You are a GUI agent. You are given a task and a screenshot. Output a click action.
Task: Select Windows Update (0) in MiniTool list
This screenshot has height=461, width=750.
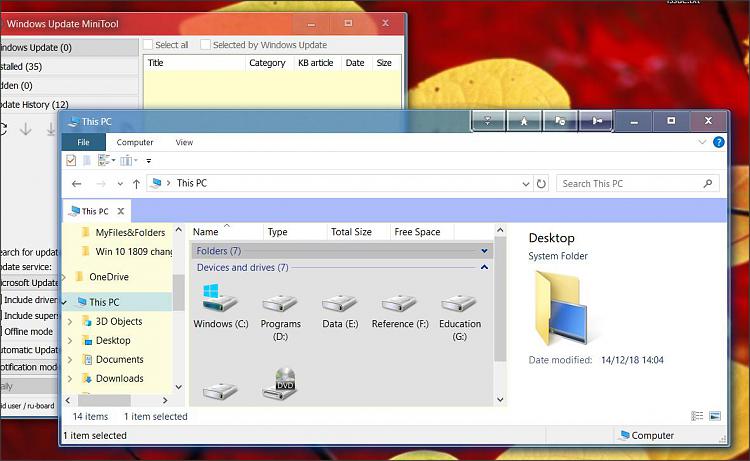(69, 47)
